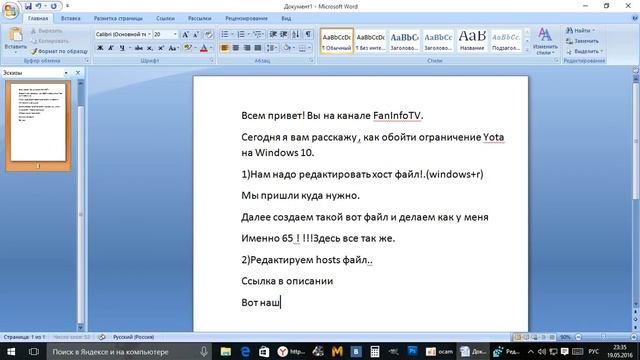Toggle bold Ж formatting
This screenshot has width=640, height=360.
(100, 48)
